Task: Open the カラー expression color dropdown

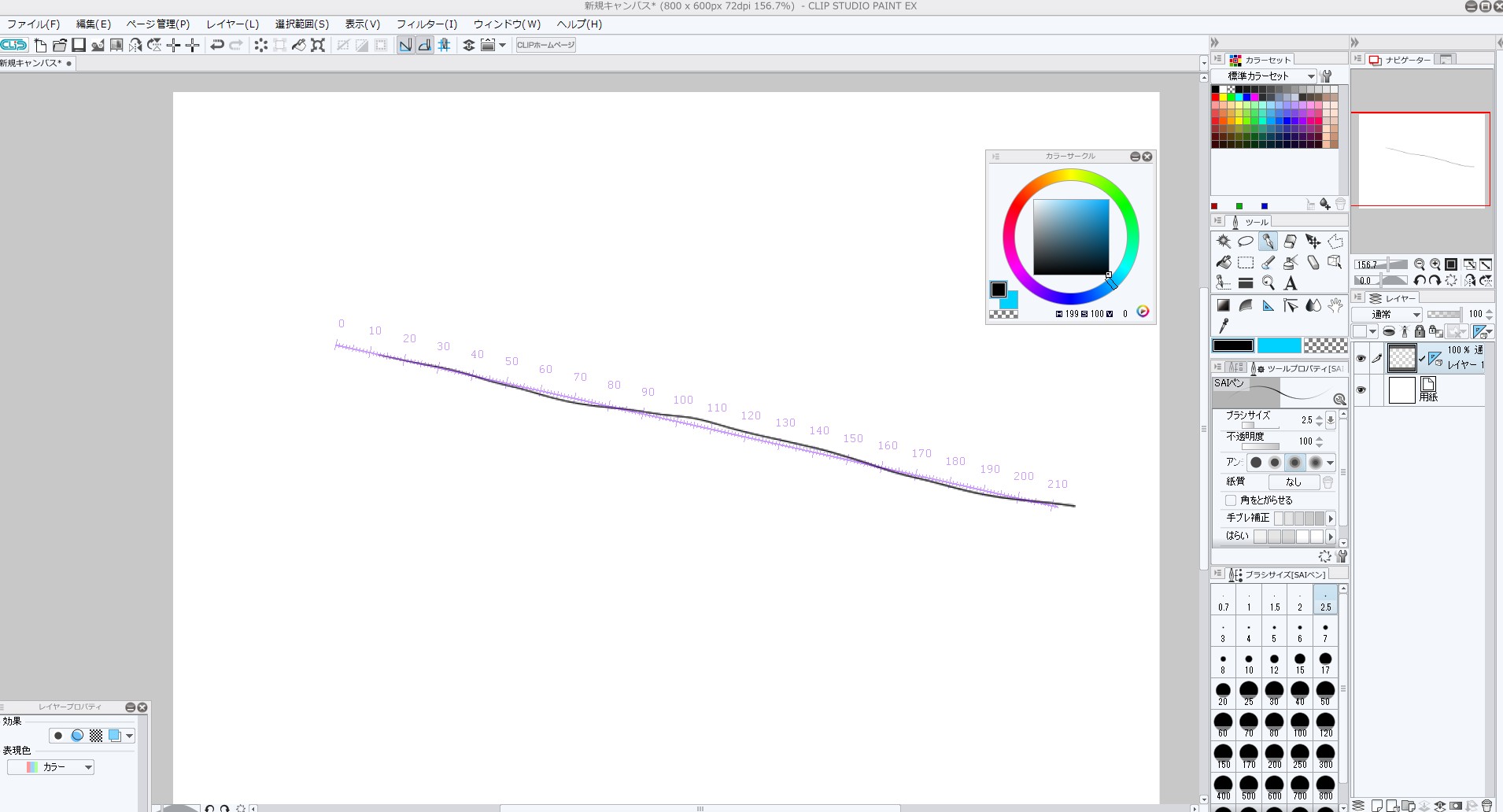Action: [x=51, y=767]
